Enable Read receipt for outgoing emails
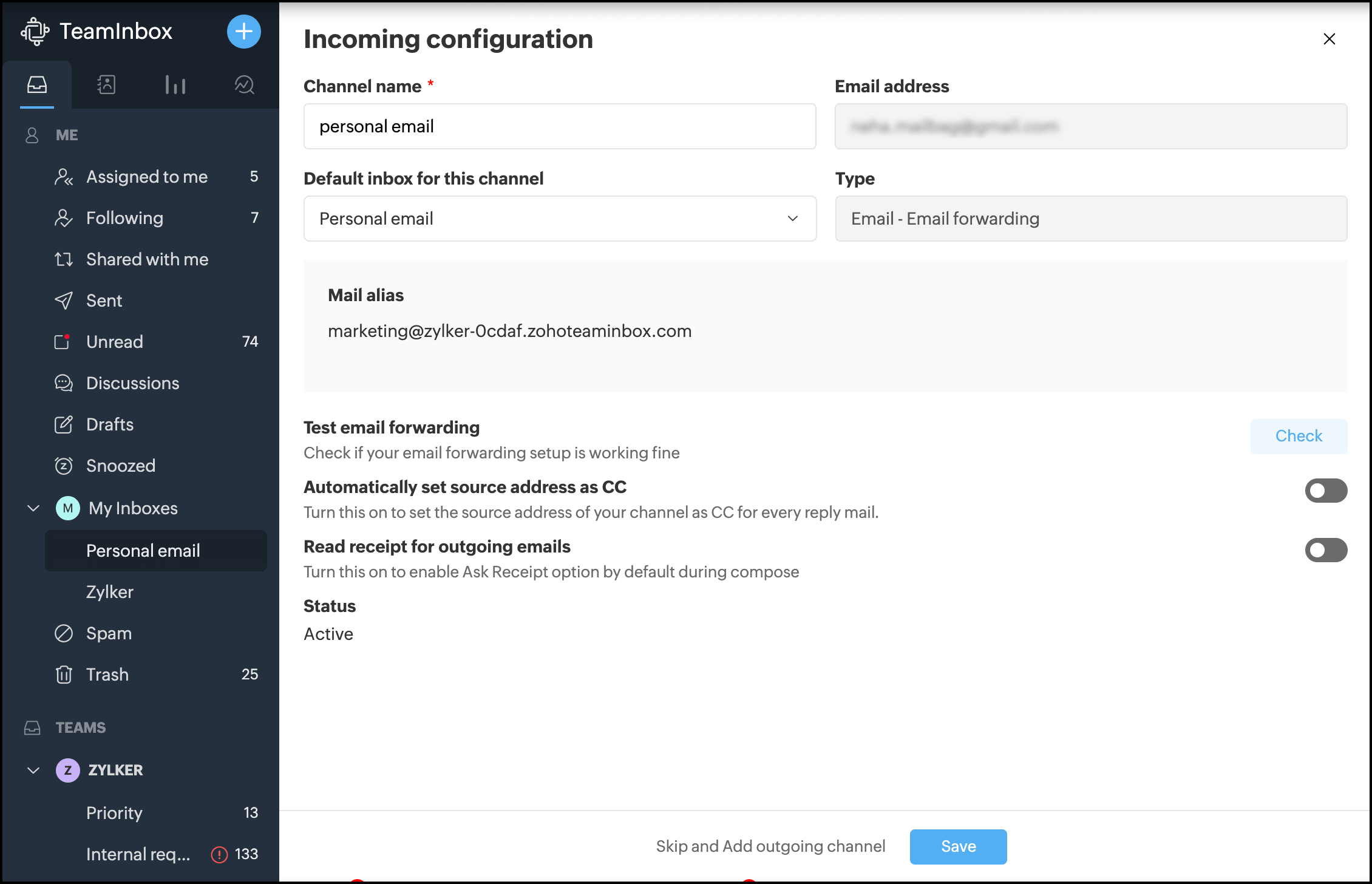 pyautogui.click(x=1326, y=550)
